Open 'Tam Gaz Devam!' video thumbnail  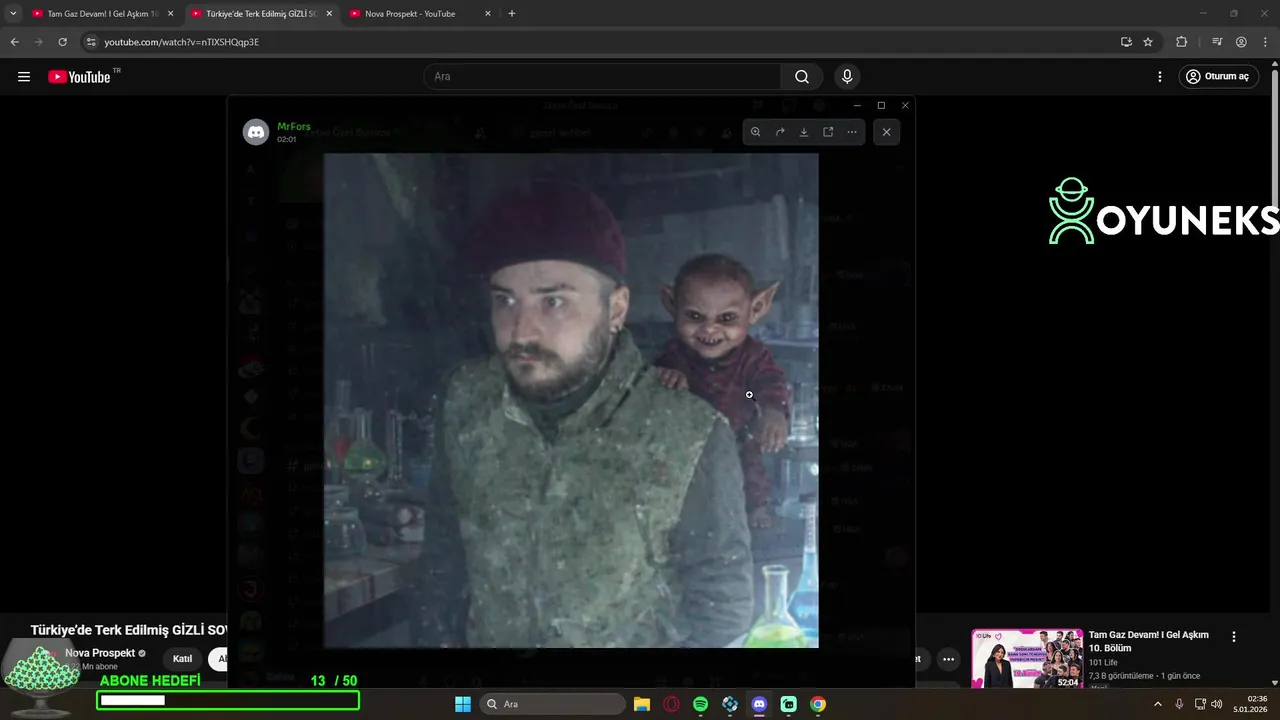1027,658
